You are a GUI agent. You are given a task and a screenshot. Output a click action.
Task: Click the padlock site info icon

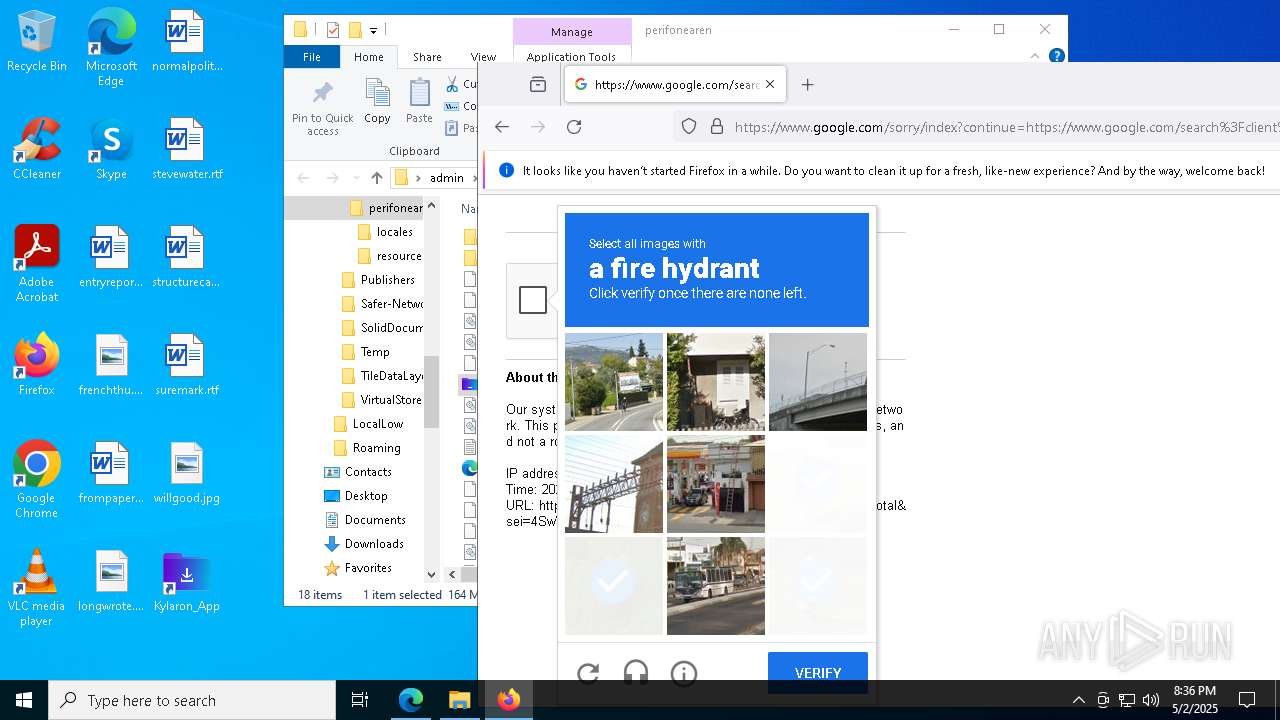[716, 127]
